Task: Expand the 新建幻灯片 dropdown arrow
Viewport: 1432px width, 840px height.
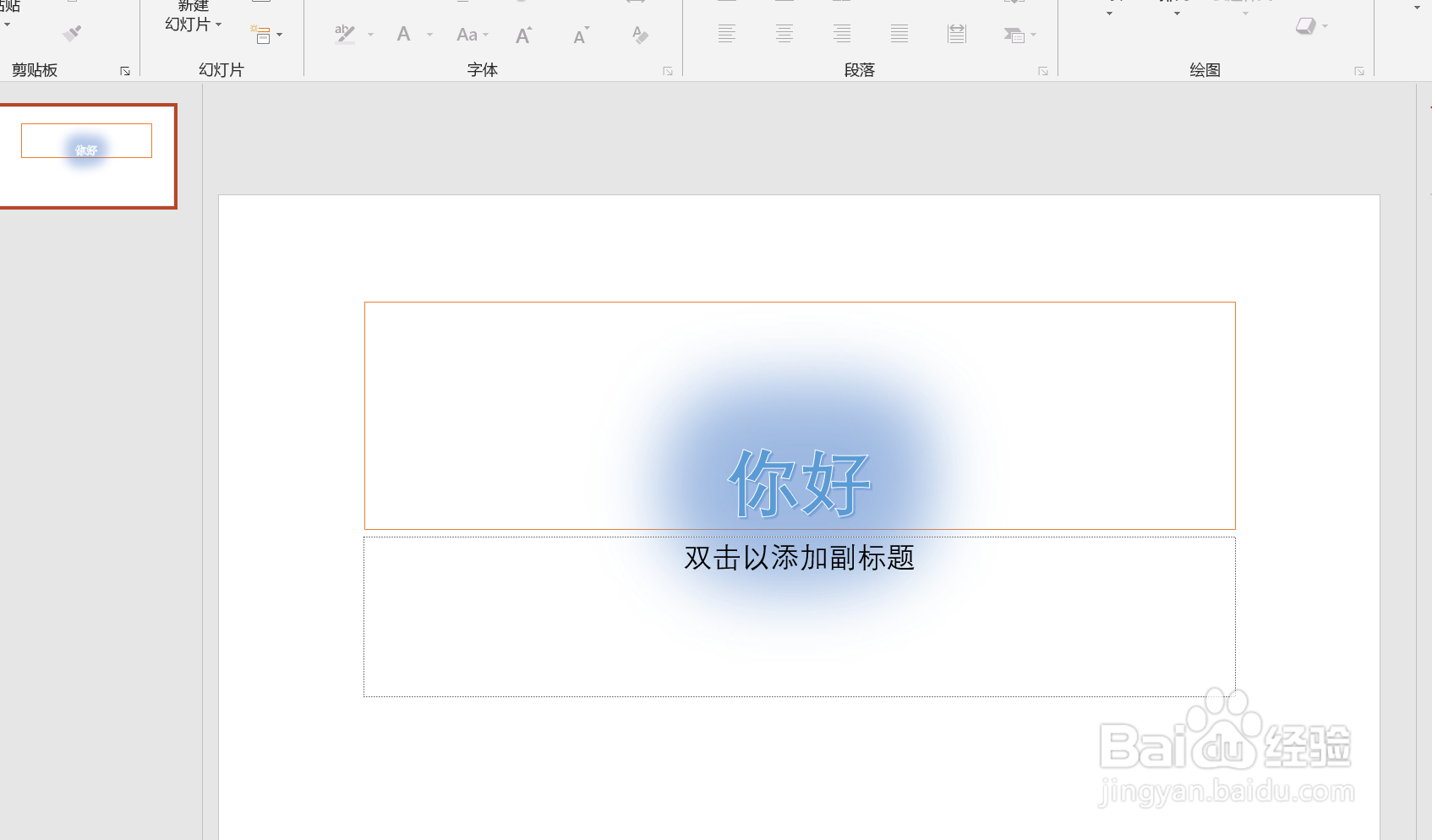Action: click(217, 25)
